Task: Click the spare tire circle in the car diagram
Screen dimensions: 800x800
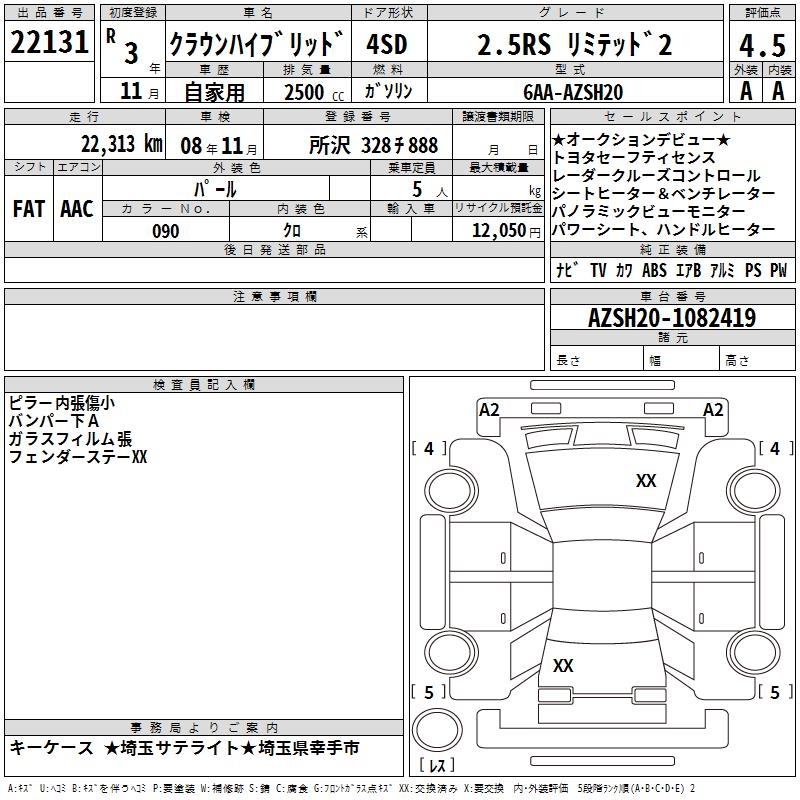Action: [x=437, y=730]
